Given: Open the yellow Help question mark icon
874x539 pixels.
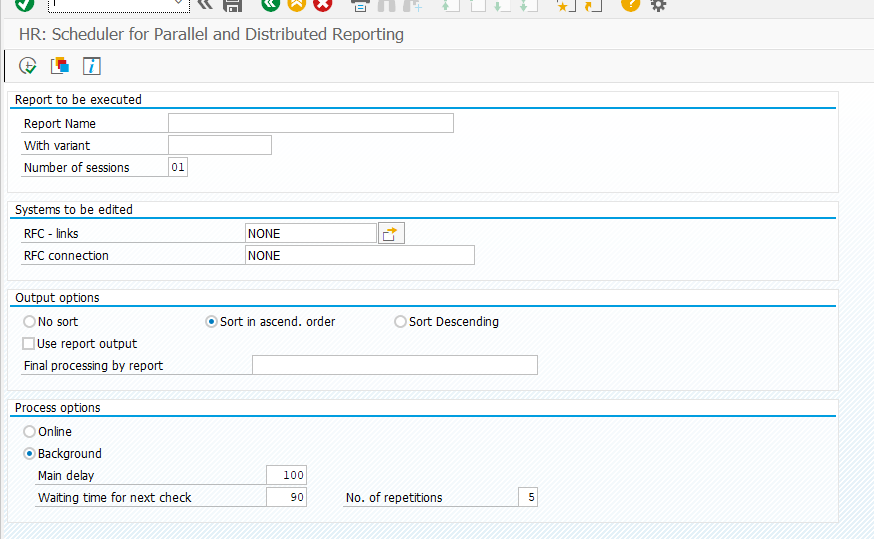Looking at the screenshot, I should coord(630,5).
